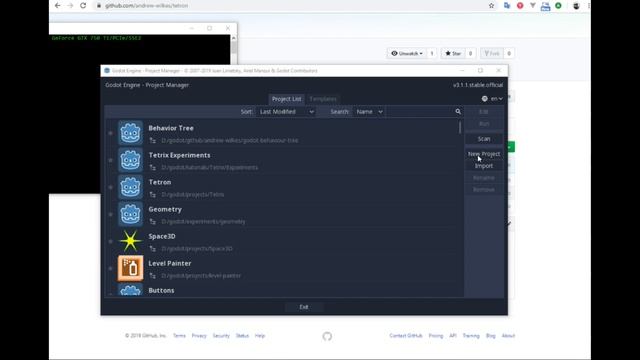Open folder icon under Level Painter

click(153, 276)
